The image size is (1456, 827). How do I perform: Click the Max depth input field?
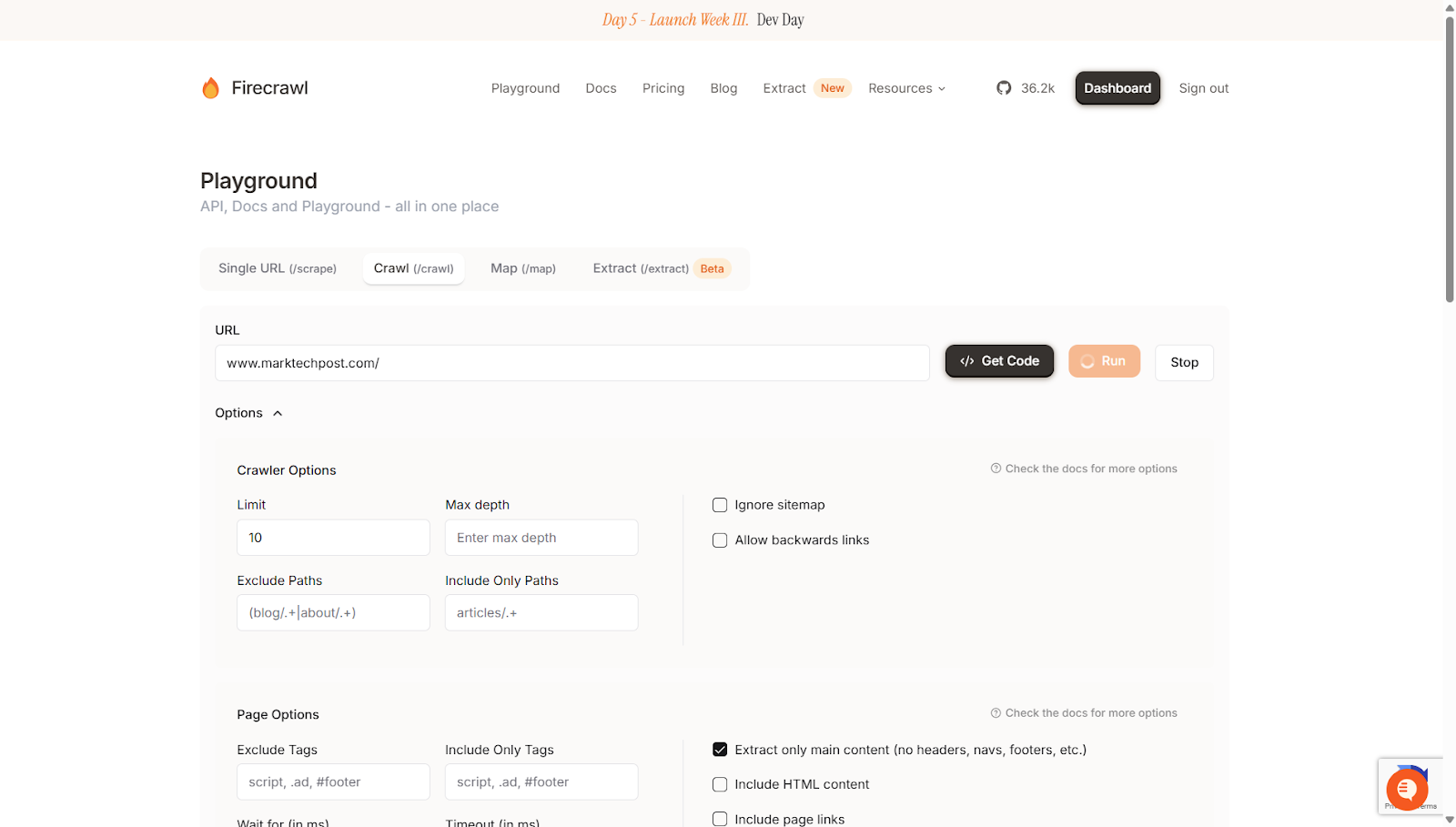[541, 538]
